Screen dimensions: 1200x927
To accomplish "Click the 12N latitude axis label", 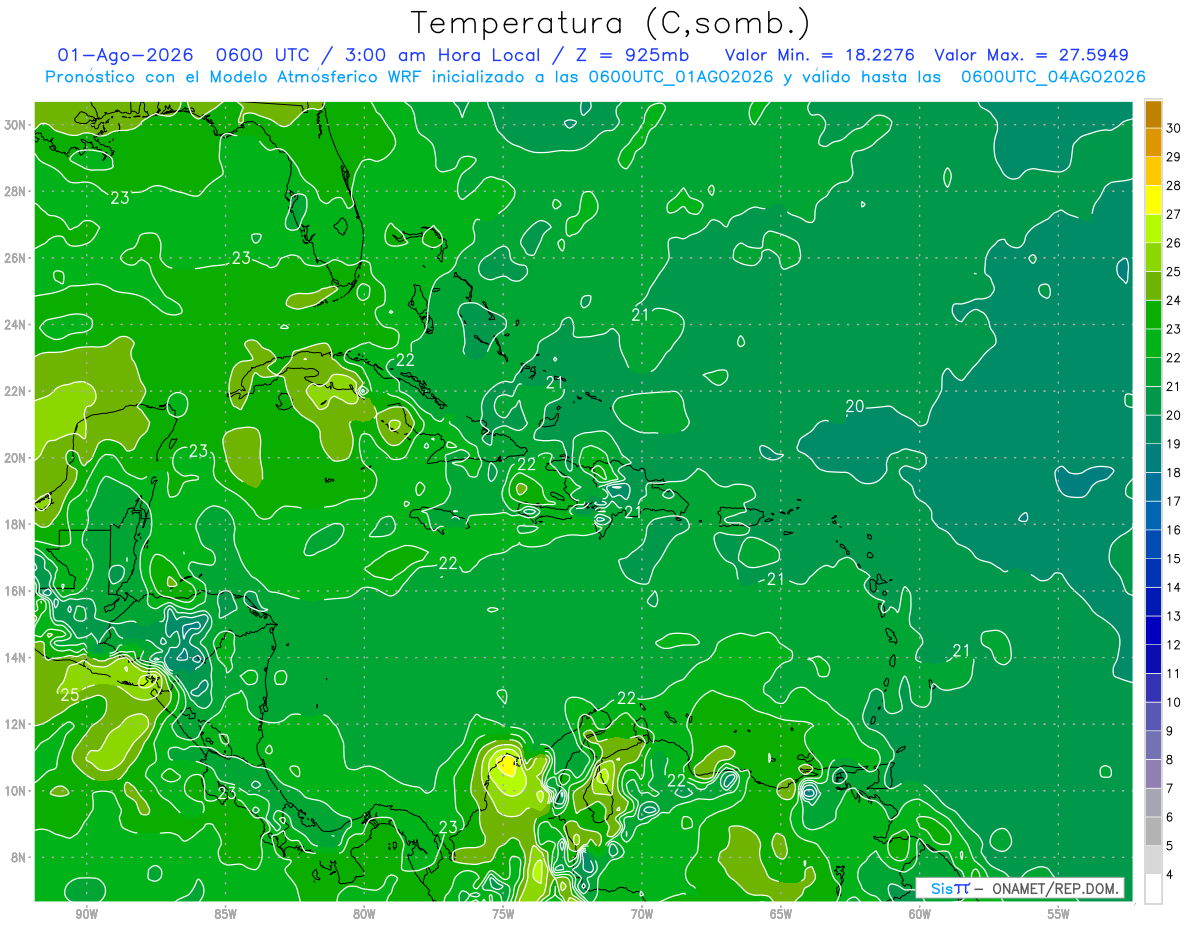I will pos(17,724).
